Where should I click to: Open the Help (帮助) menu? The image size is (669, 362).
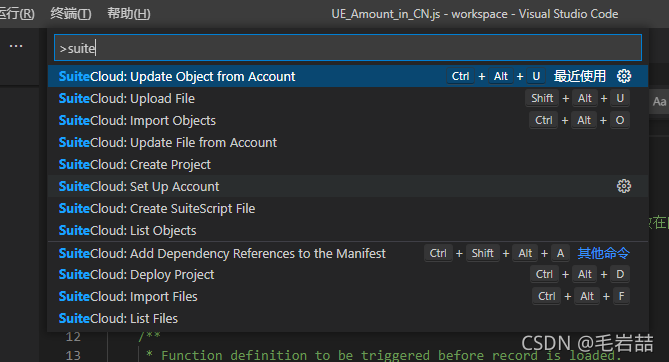[128, 14]
